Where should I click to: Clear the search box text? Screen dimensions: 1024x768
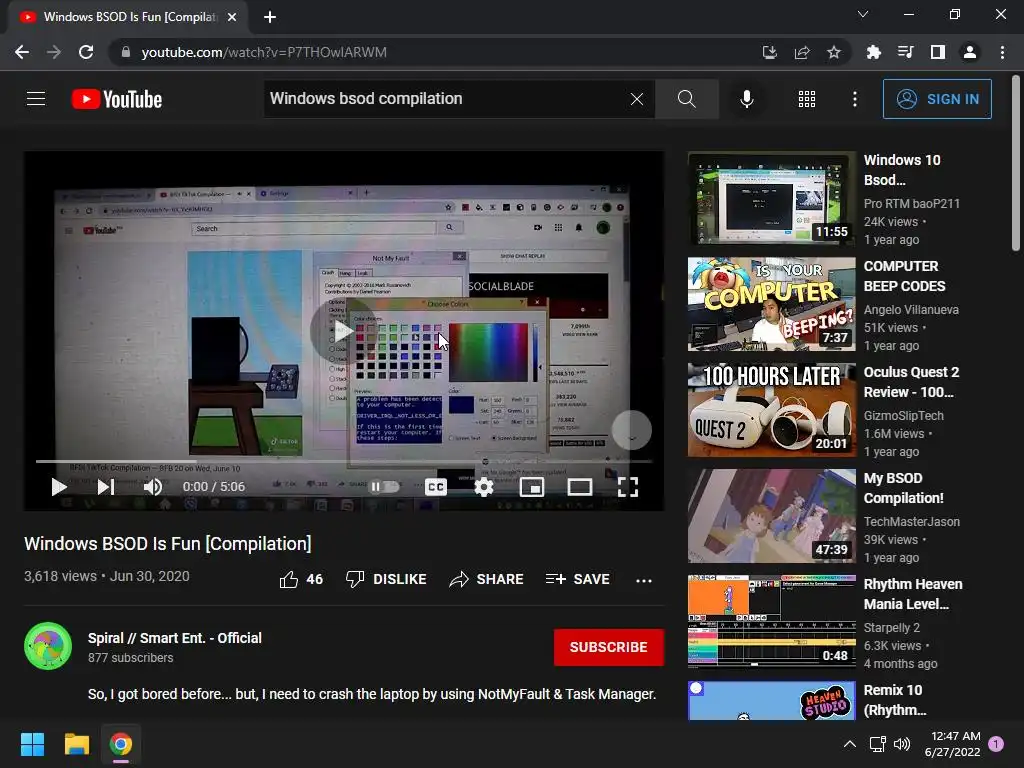click(637, 99)
